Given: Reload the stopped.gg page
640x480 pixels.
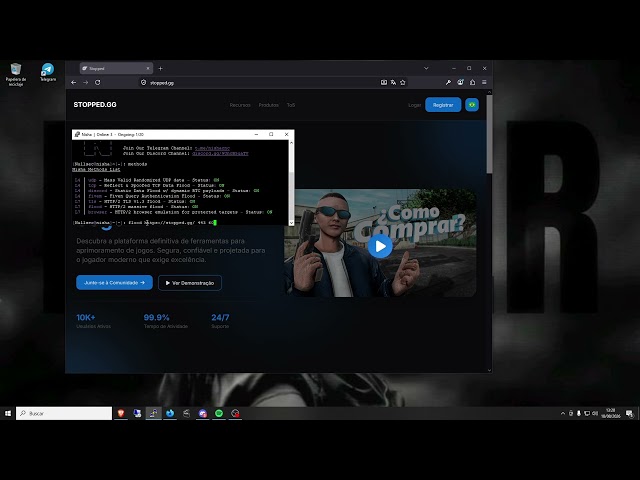Looking at the screenshot, I should coord(98,82).
